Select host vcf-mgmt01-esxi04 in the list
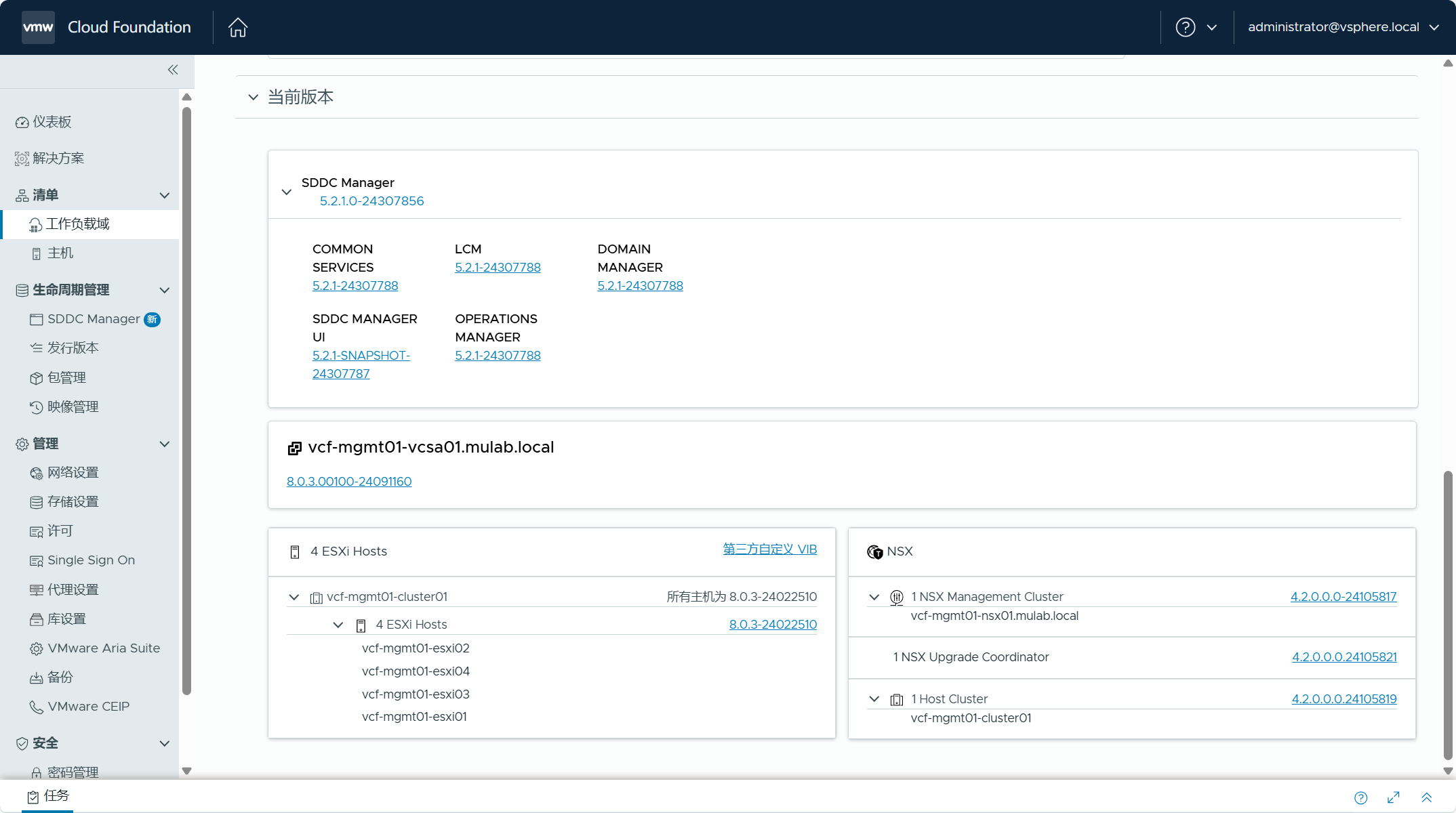Viewport: 1456px width, 813px height. point(416,671)
